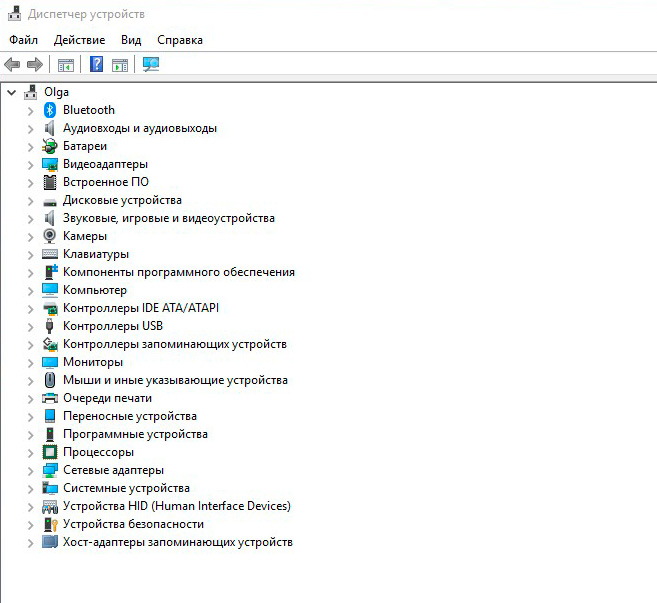
Task: Select Мыши и иные указывающие устройства
Action: pos(175,380)
